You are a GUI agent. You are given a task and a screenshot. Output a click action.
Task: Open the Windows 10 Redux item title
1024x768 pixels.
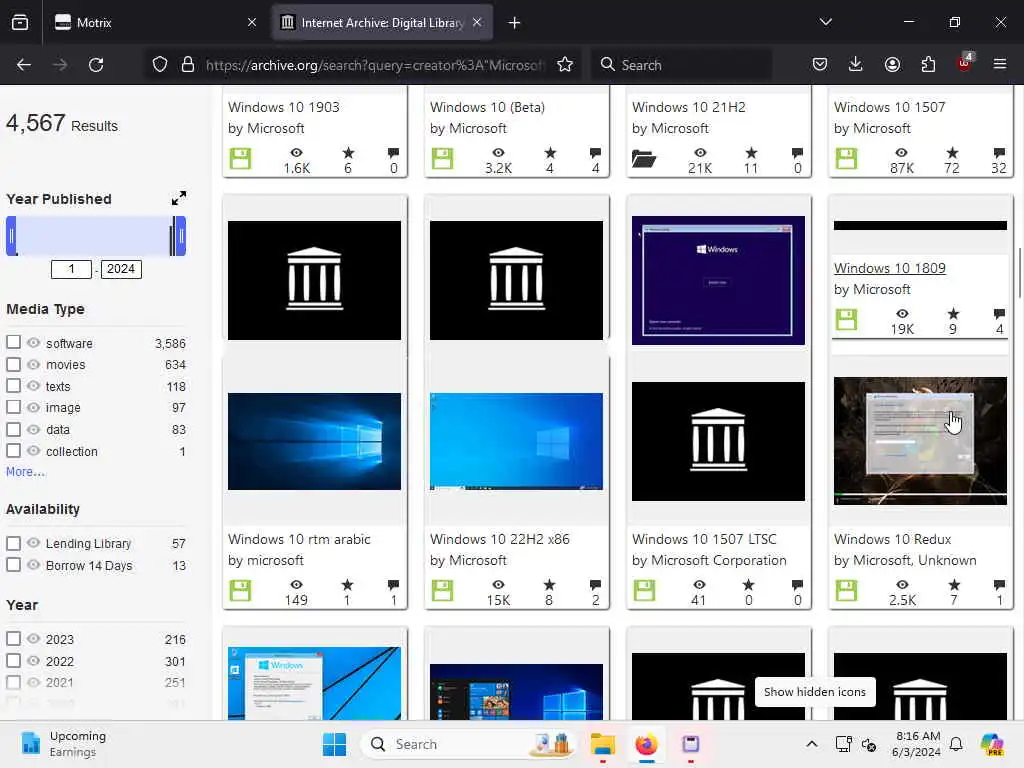click(x=892, y=539)
